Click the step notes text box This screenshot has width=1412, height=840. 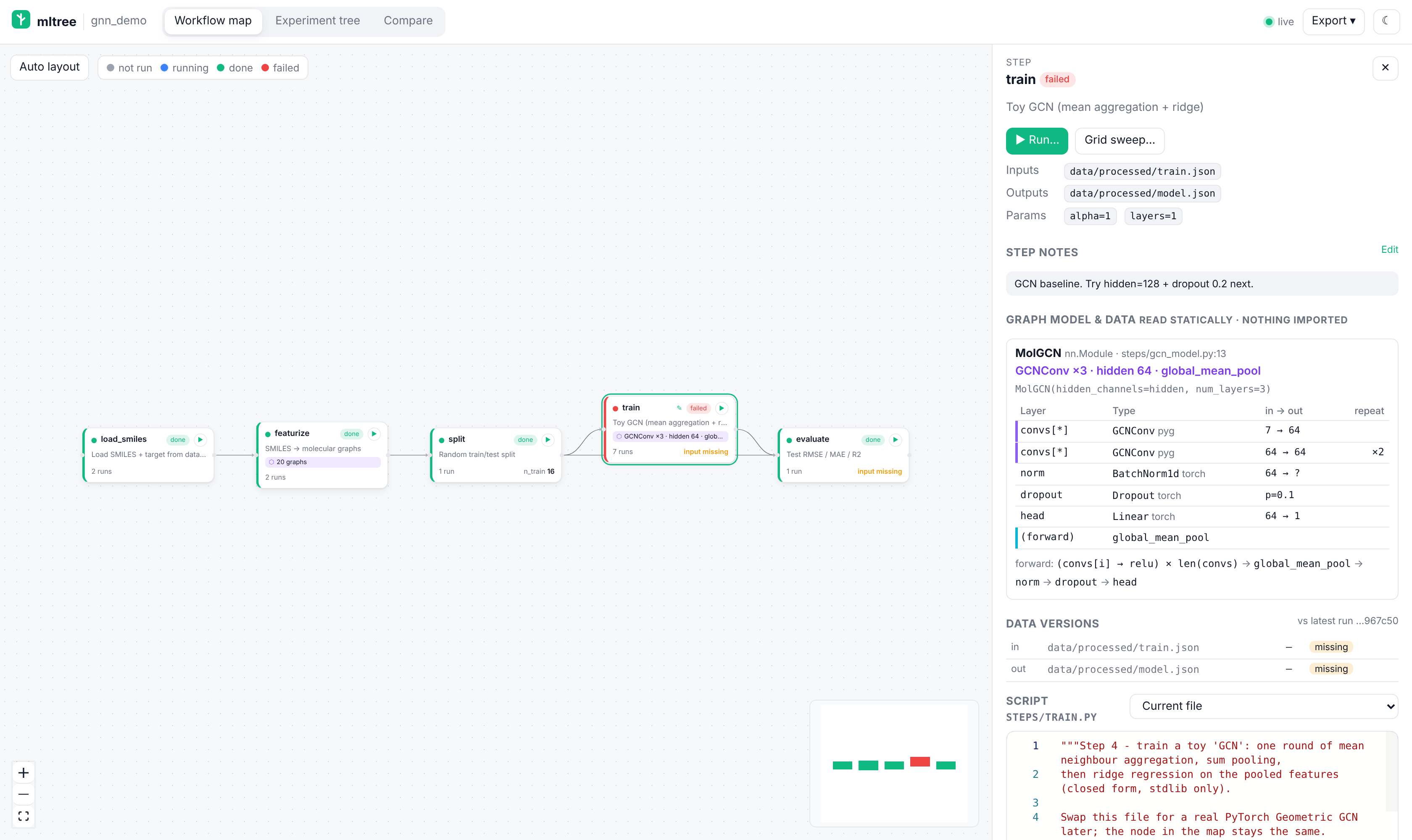point(1202,283)
